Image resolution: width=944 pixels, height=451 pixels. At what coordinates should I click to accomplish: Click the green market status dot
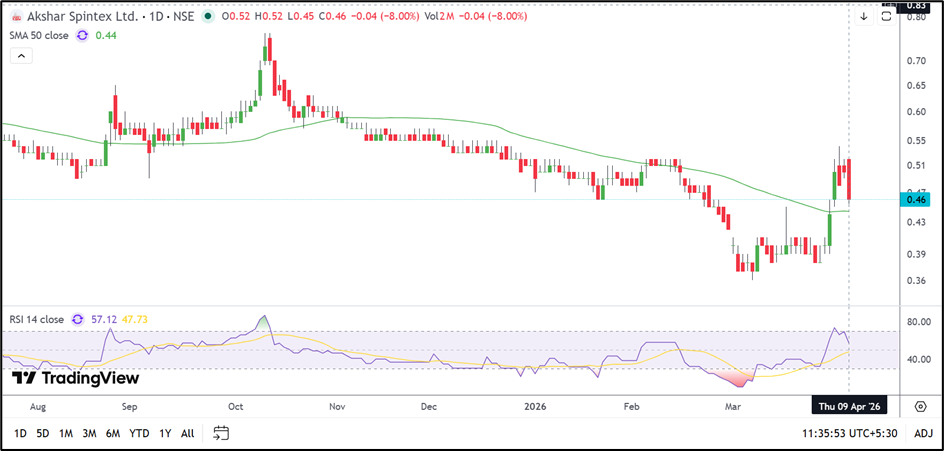click(207, 17)
